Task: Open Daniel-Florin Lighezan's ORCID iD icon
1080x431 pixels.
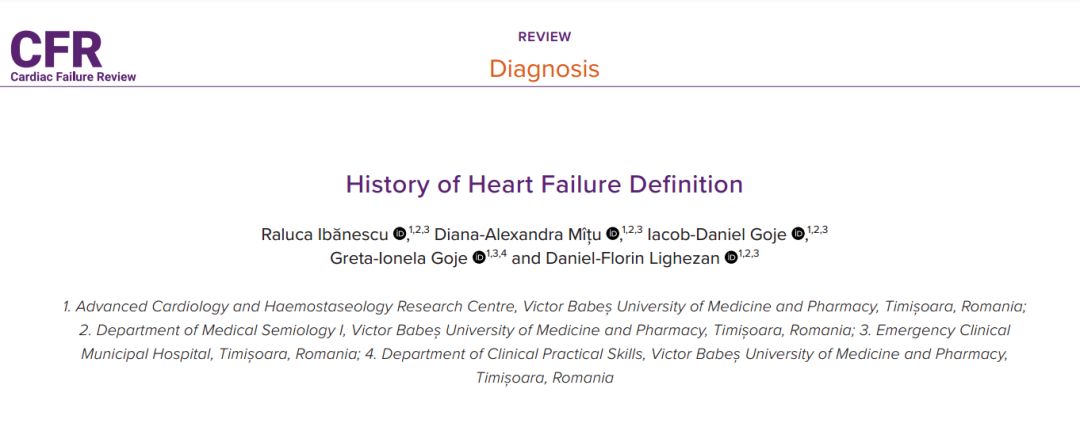Action: pyautogui.click(x=731, y=258)
